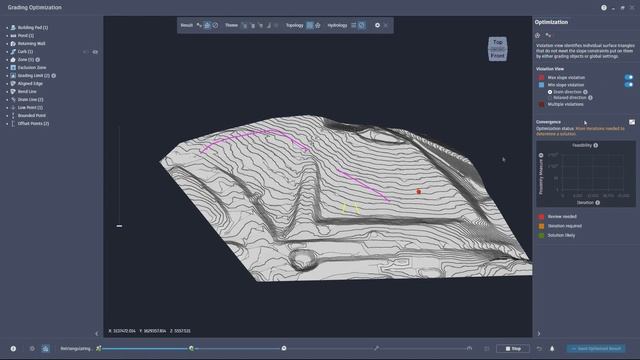Screen dimensions: 640x360
Task: Expand Grading Limit tree node
Action: coord(7,76)
